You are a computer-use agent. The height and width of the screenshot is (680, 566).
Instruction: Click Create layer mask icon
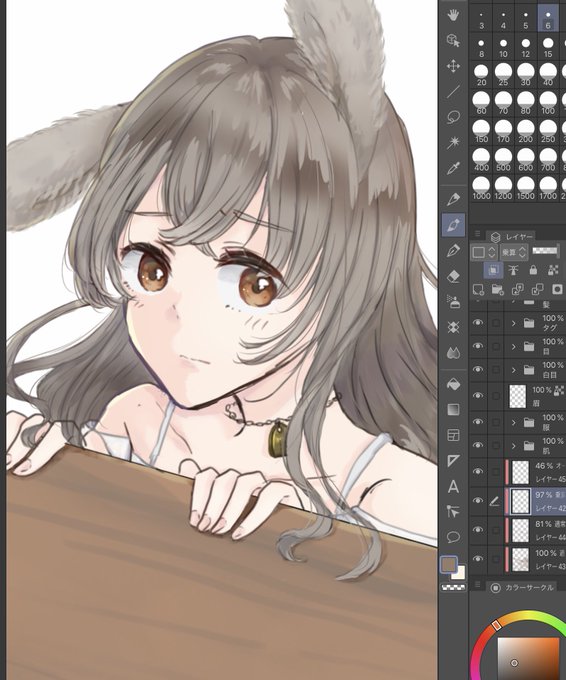557,289
